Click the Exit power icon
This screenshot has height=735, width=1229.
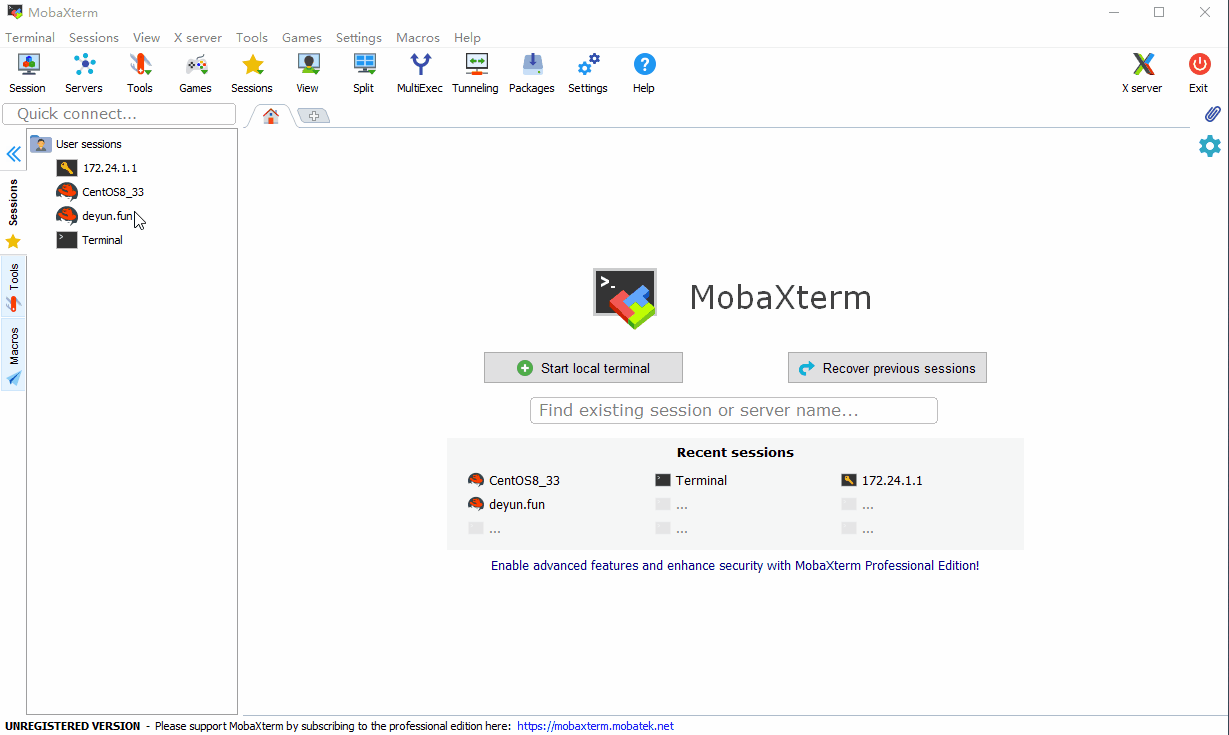(1198, 73)
